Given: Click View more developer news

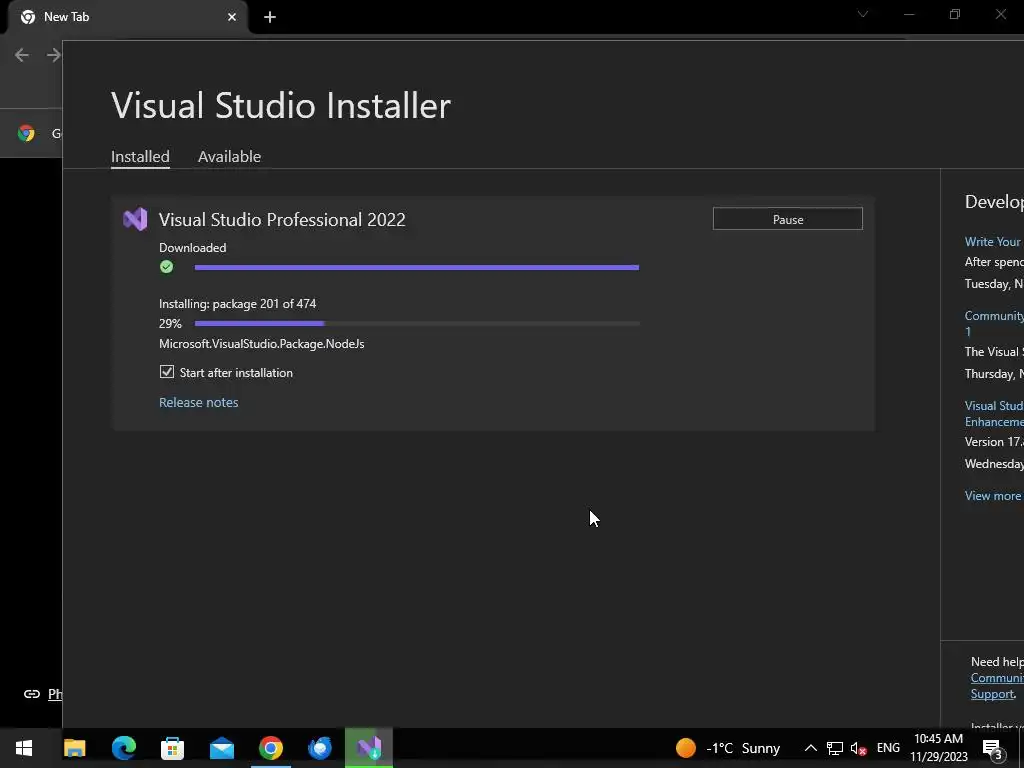Looking at the screenshot, I should pyautogui.click(x=993, y=496).
